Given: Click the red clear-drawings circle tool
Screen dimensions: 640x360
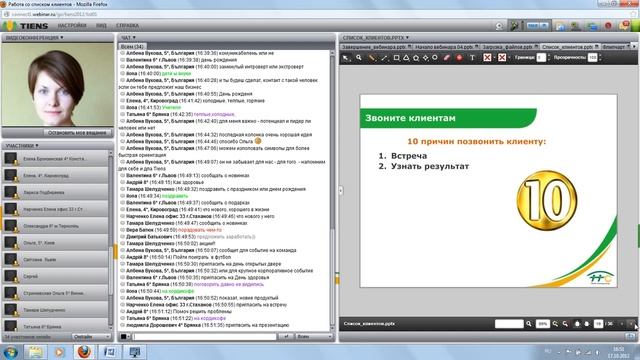Looking at the screenshot, I should [460, 58].
